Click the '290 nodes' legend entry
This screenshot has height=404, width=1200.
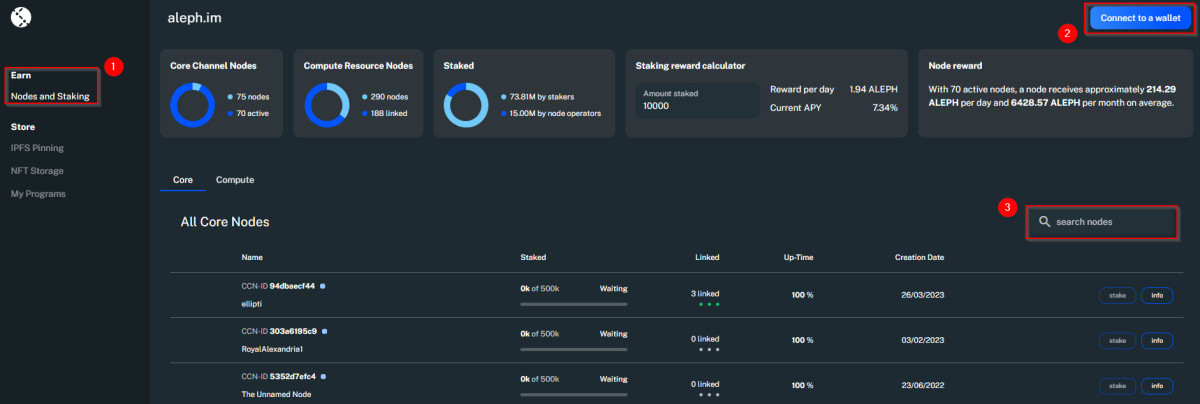tap(387, 97)
